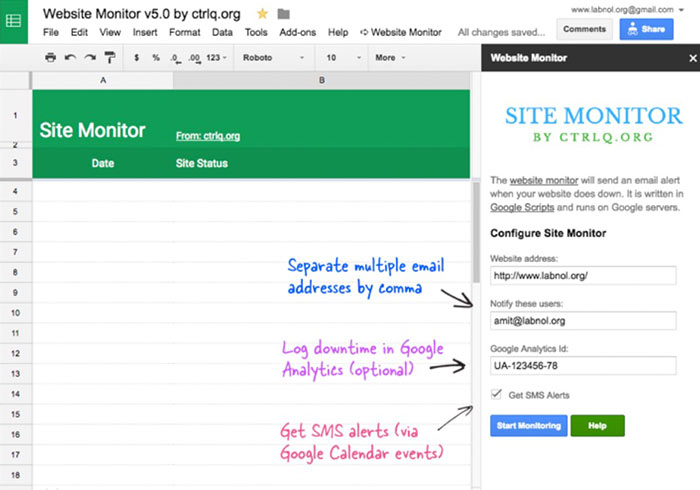Star the Website Monitor document
This screenshot has width=700, height=490.
[x=262, y=14]
